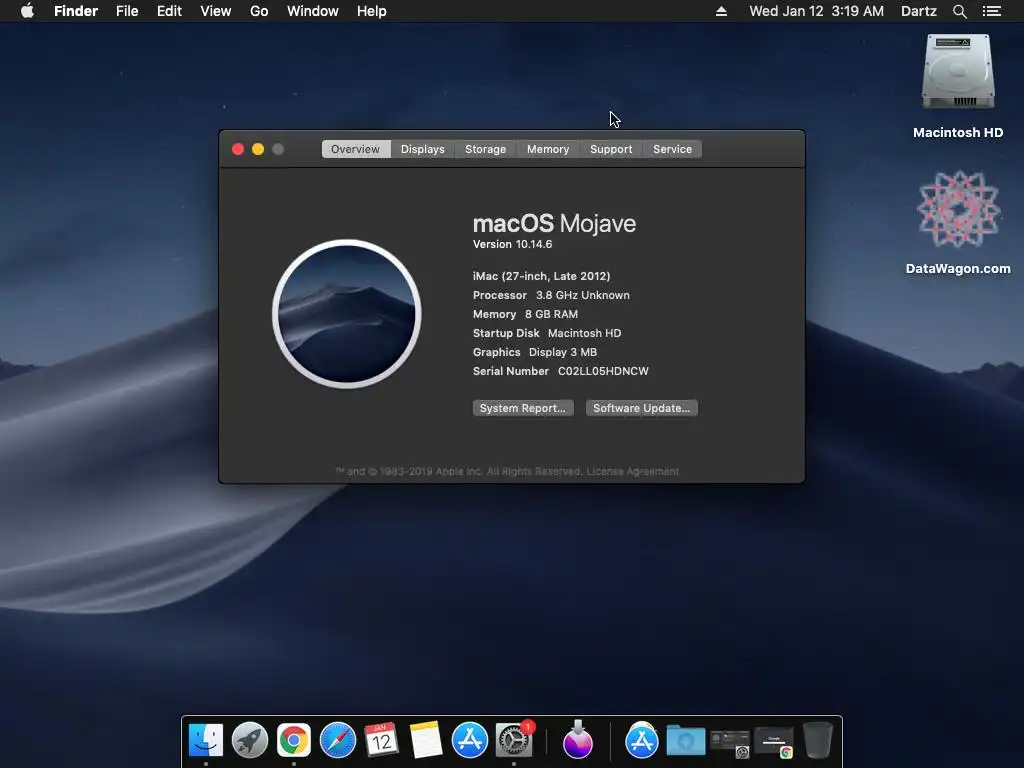Open Google Chrome from the dock

(x=294, y=741)
